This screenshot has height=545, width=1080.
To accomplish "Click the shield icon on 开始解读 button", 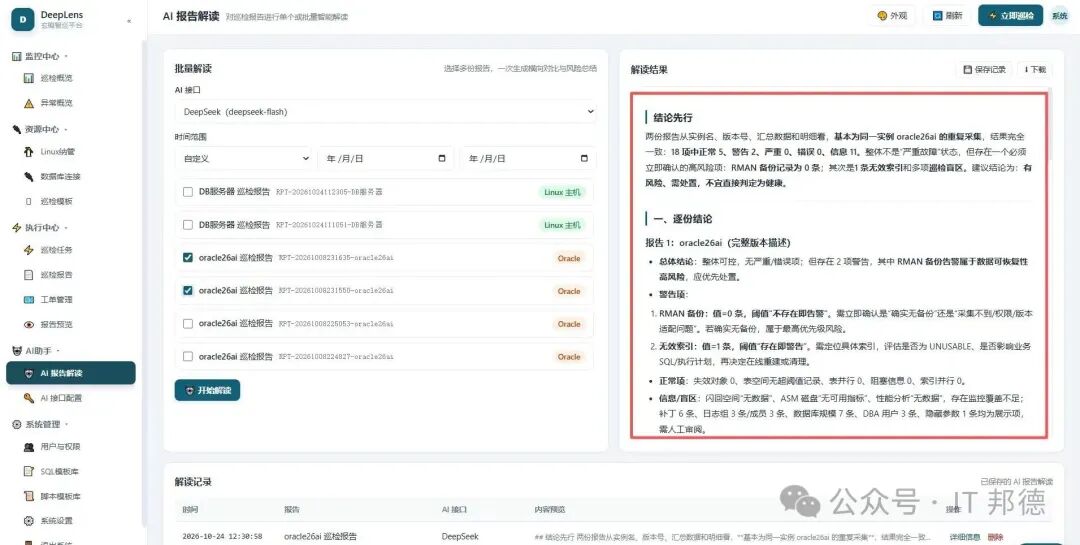I will (189, 391).
